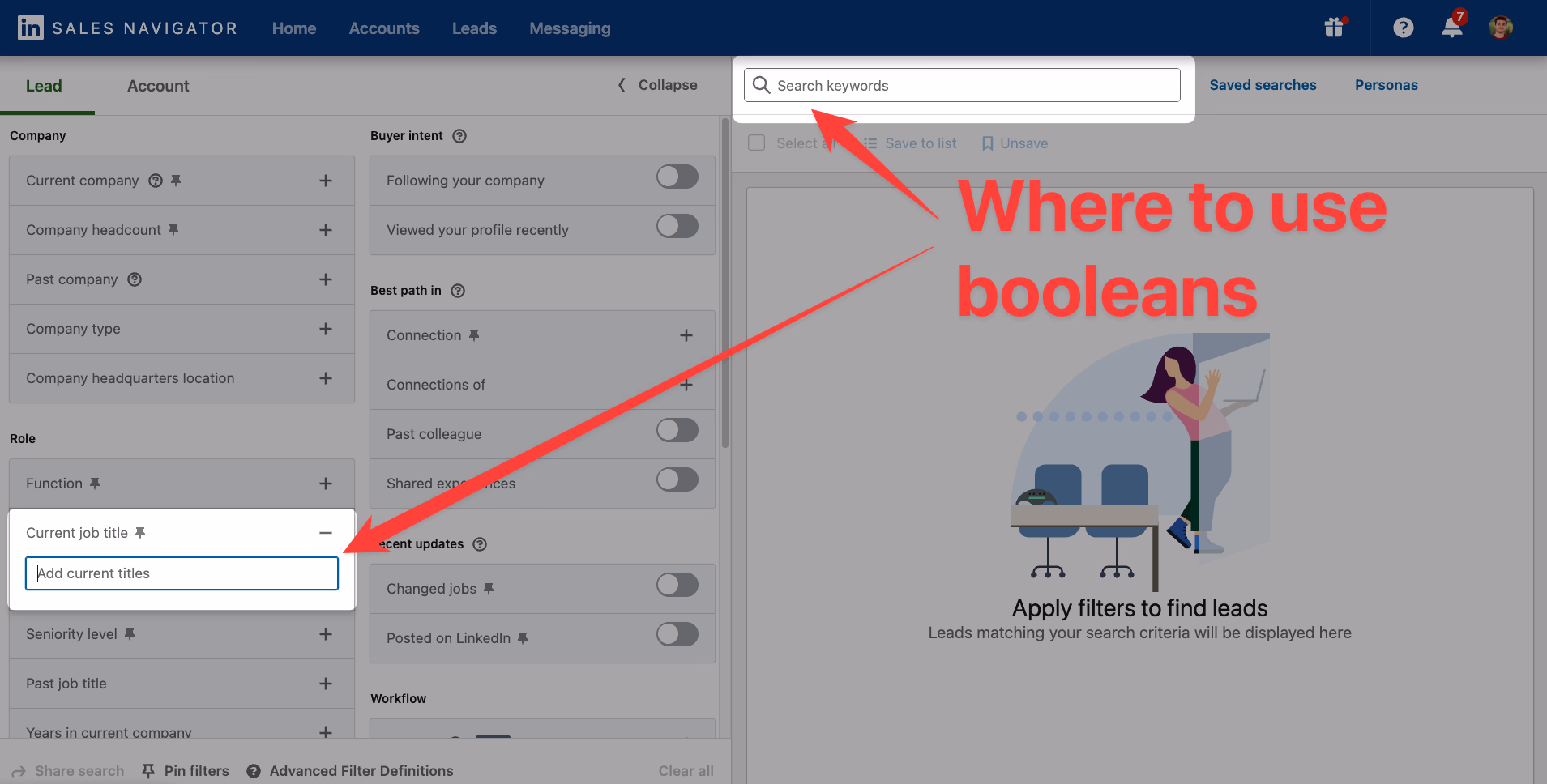This screenshot has height=784, width=1547.
Task: Toggle Following your company switch
Action: pyautogui.click(x=677, y=177)
